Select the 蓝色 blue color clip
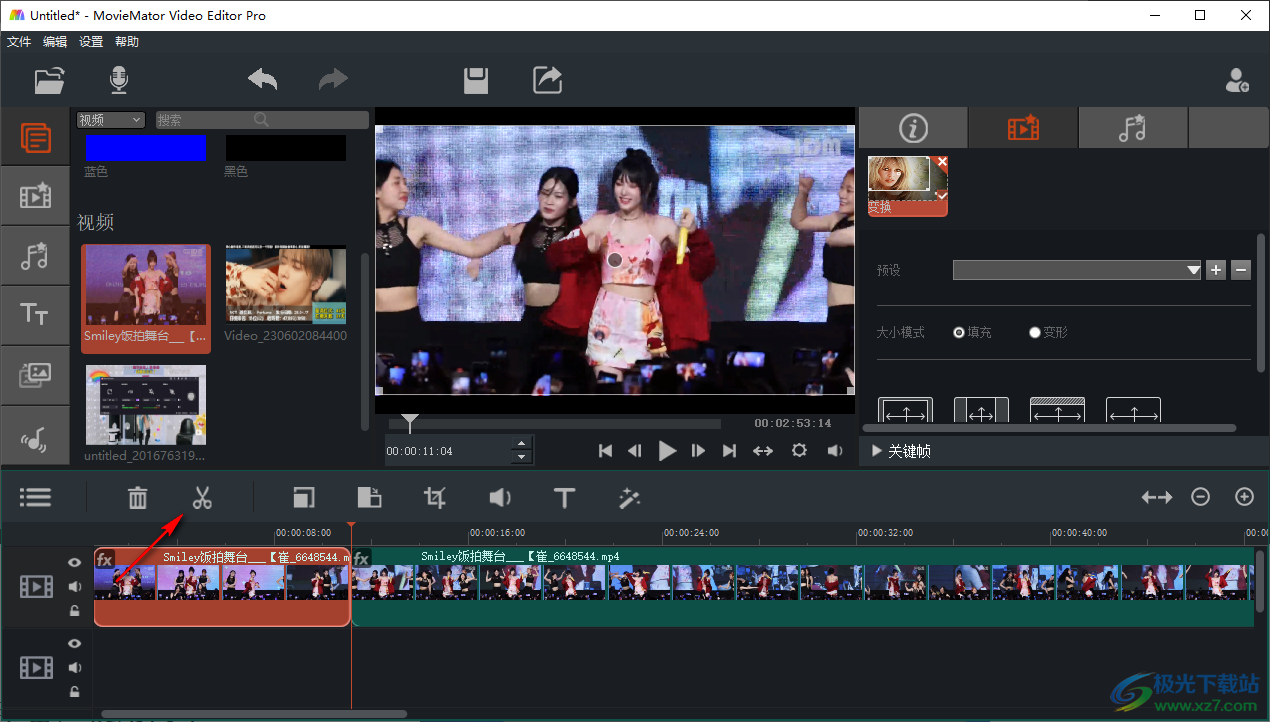This screenshot has width=1270, height=722. [145, 149]
